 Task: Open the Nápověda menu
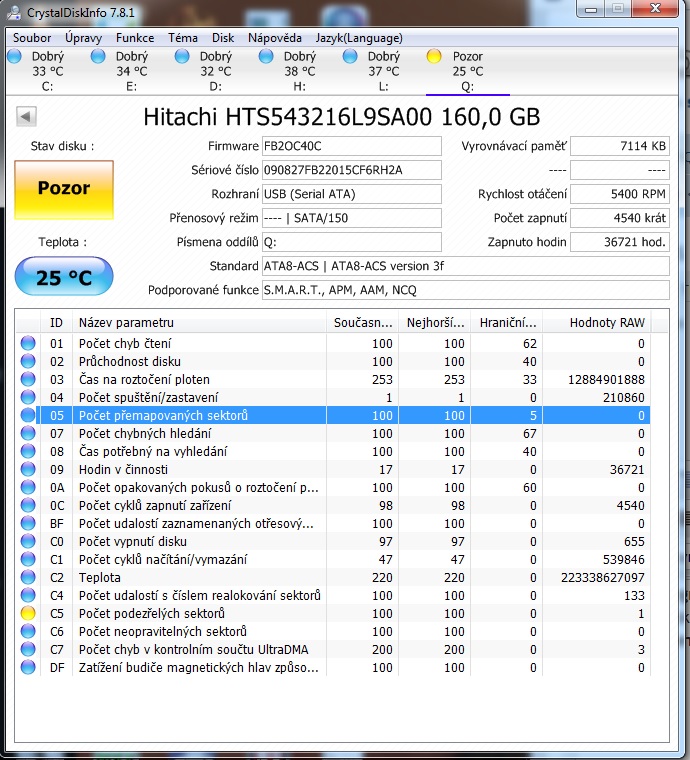[275, 38]
